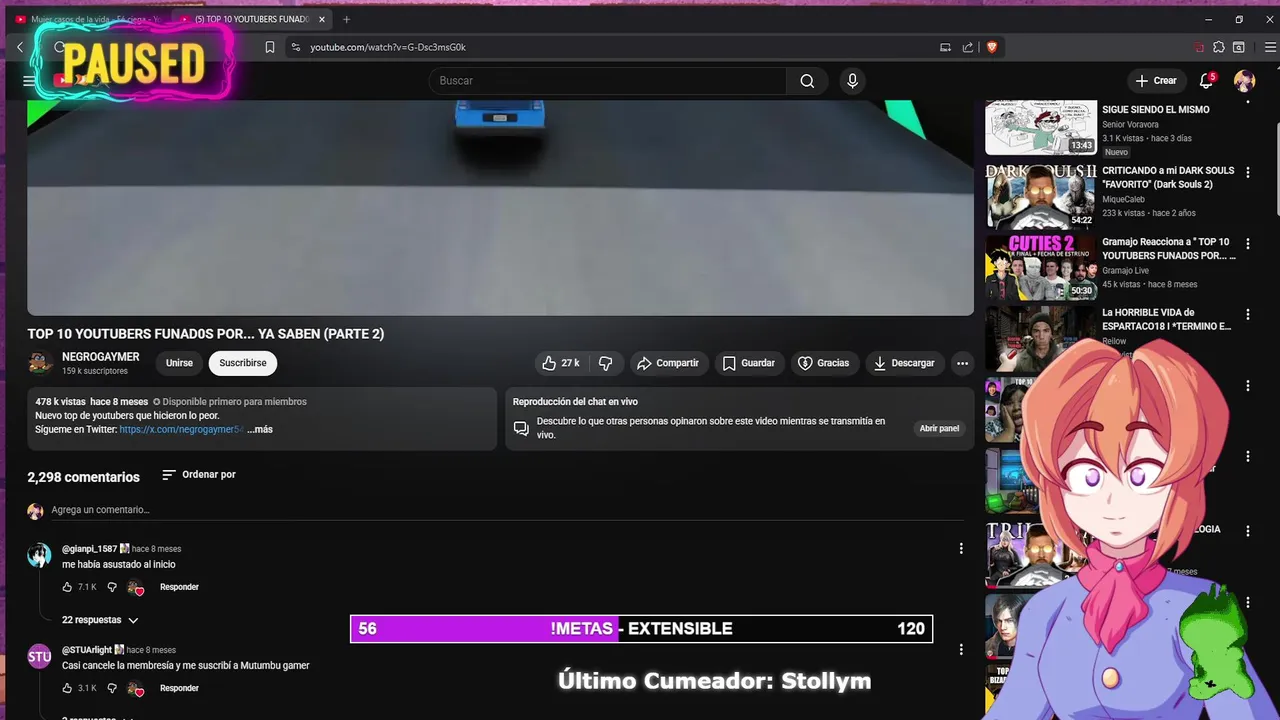Expand description with ...más
The width and height of the screenshot is (1280, 720).
click(260, 429)
